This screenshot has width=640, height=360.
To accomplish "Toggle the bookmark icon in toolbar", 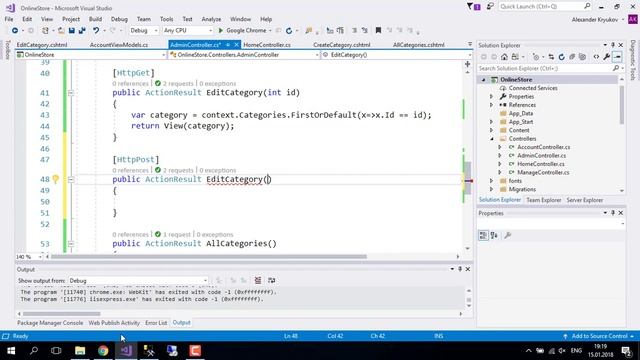I will tap(378, 31).
